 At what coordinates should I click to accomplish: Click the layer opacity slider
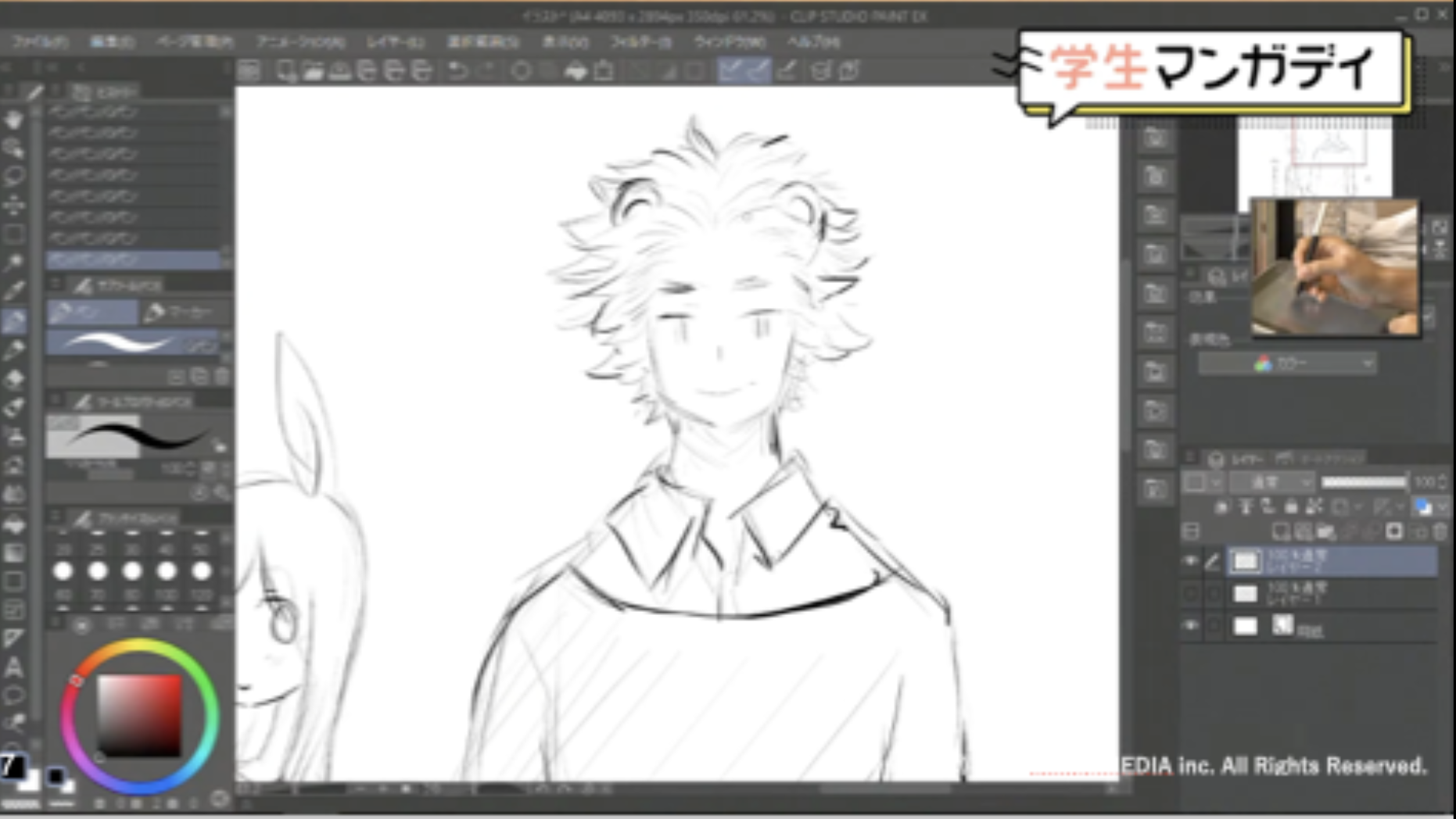(1364, 482)
